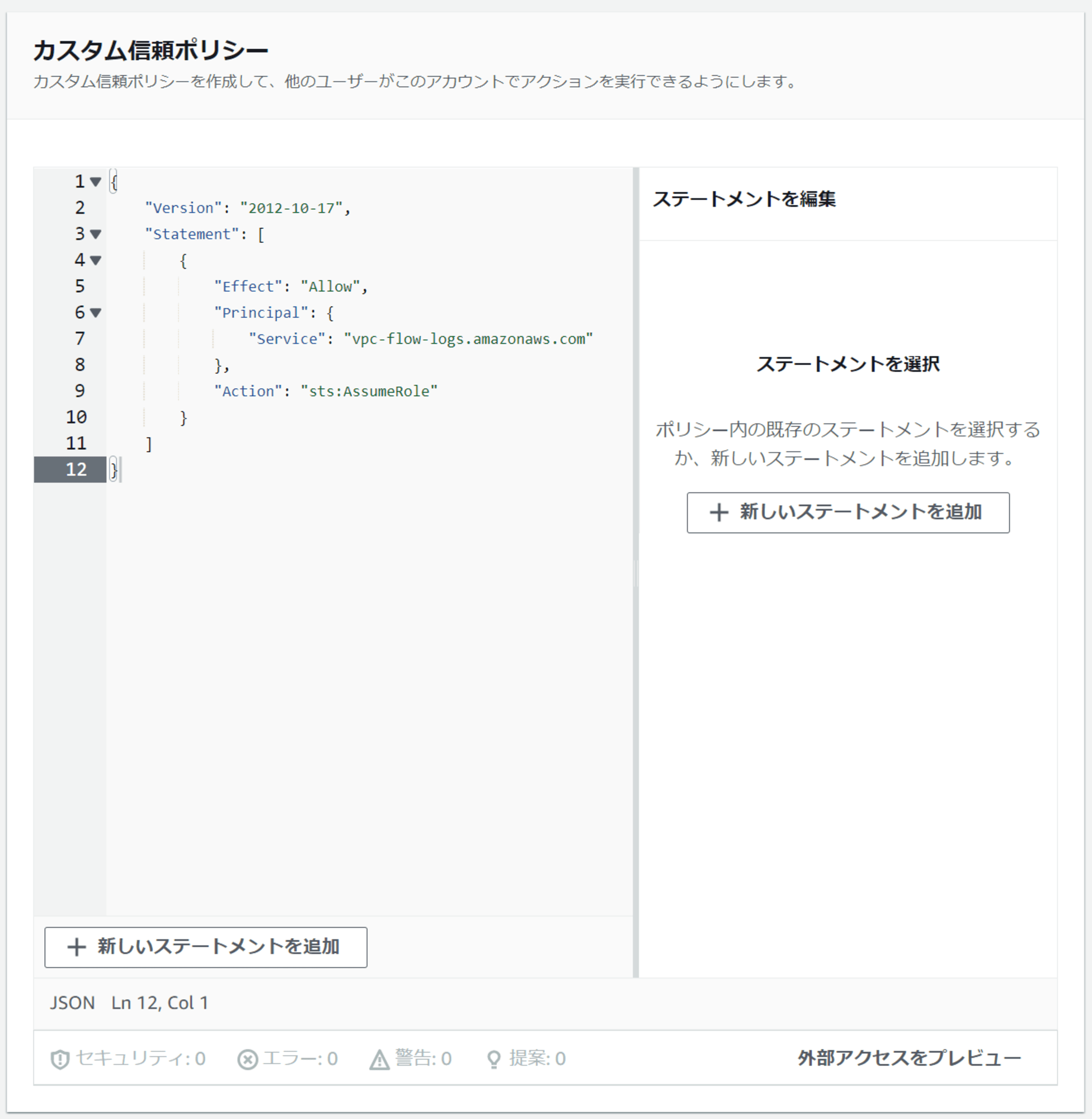1092x1119 pixels.
Task: Click the "Principal" key on line 6
Action: (261, 313)
